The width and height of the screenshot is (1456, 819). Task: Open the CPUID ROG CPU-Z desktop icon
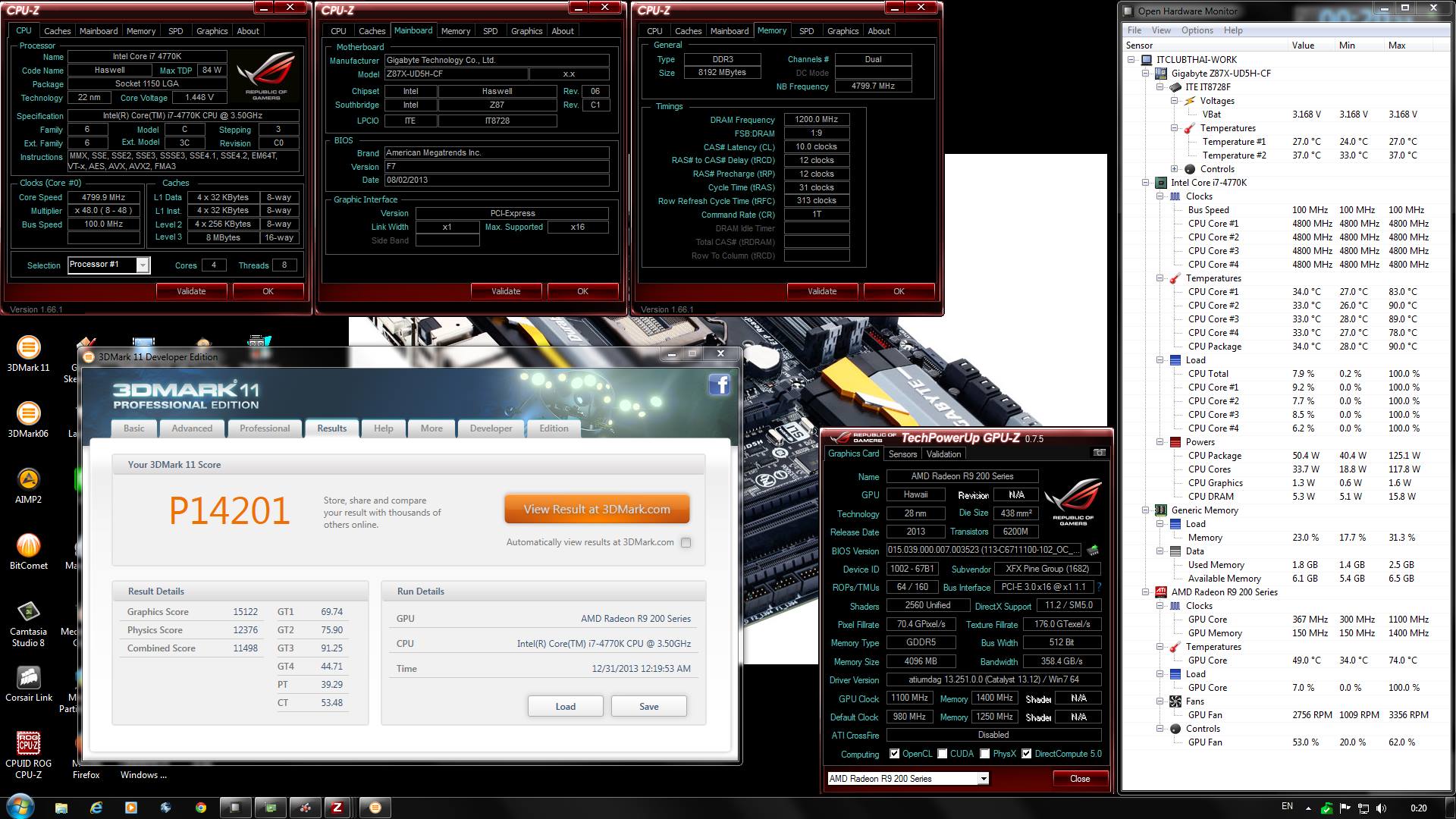(x=28, y=744)
